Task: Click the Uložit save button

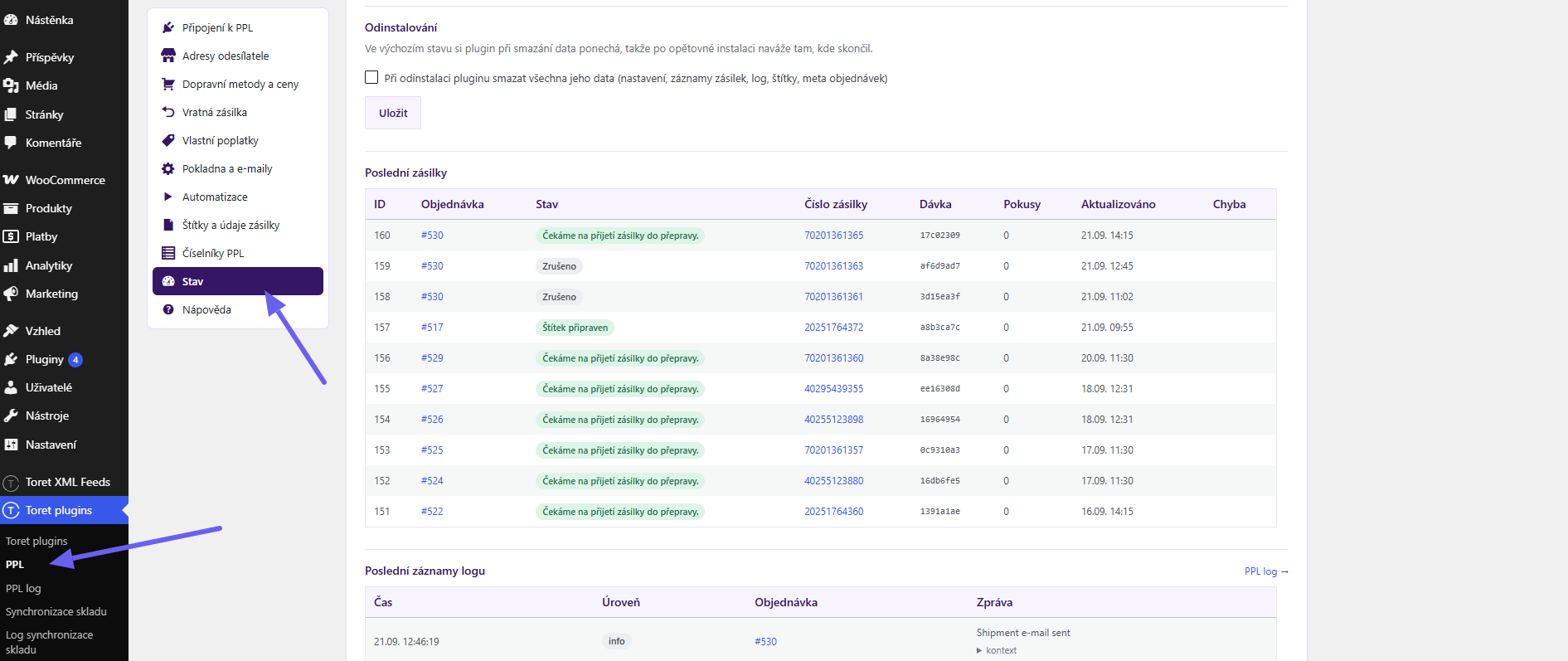Action: click(x=393, y=113)
